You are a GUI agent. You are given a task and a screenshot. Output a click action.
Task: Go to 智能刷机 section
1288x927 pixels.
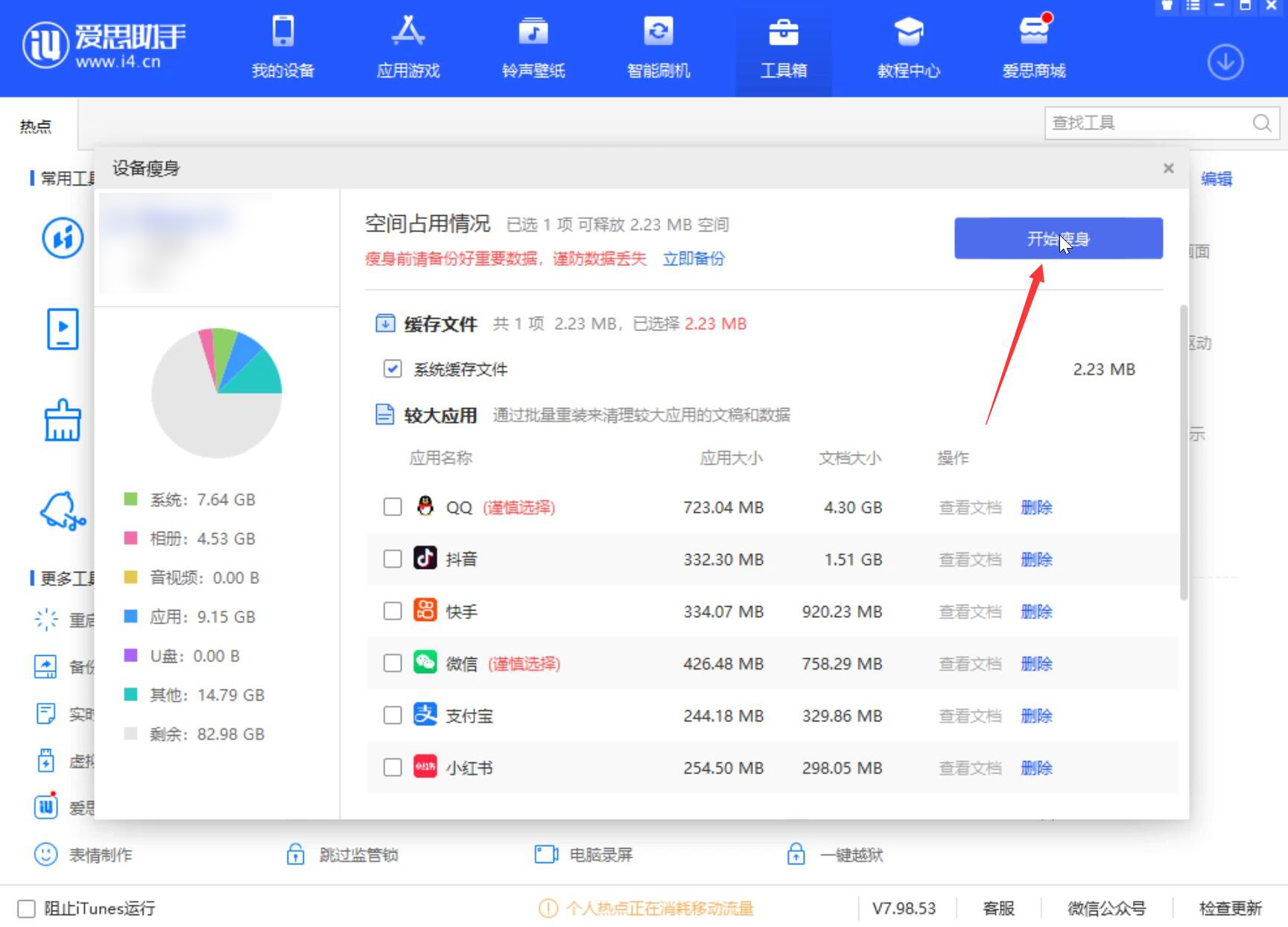click(659, 49)
